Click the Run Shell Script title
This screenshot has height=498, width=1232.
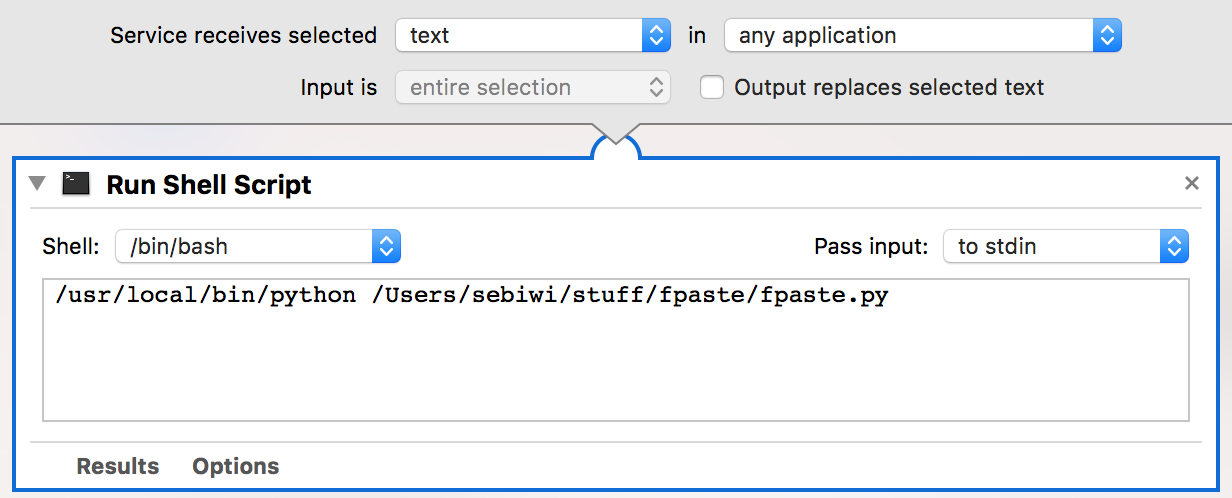pyautogui.click(x=209, y=185)
